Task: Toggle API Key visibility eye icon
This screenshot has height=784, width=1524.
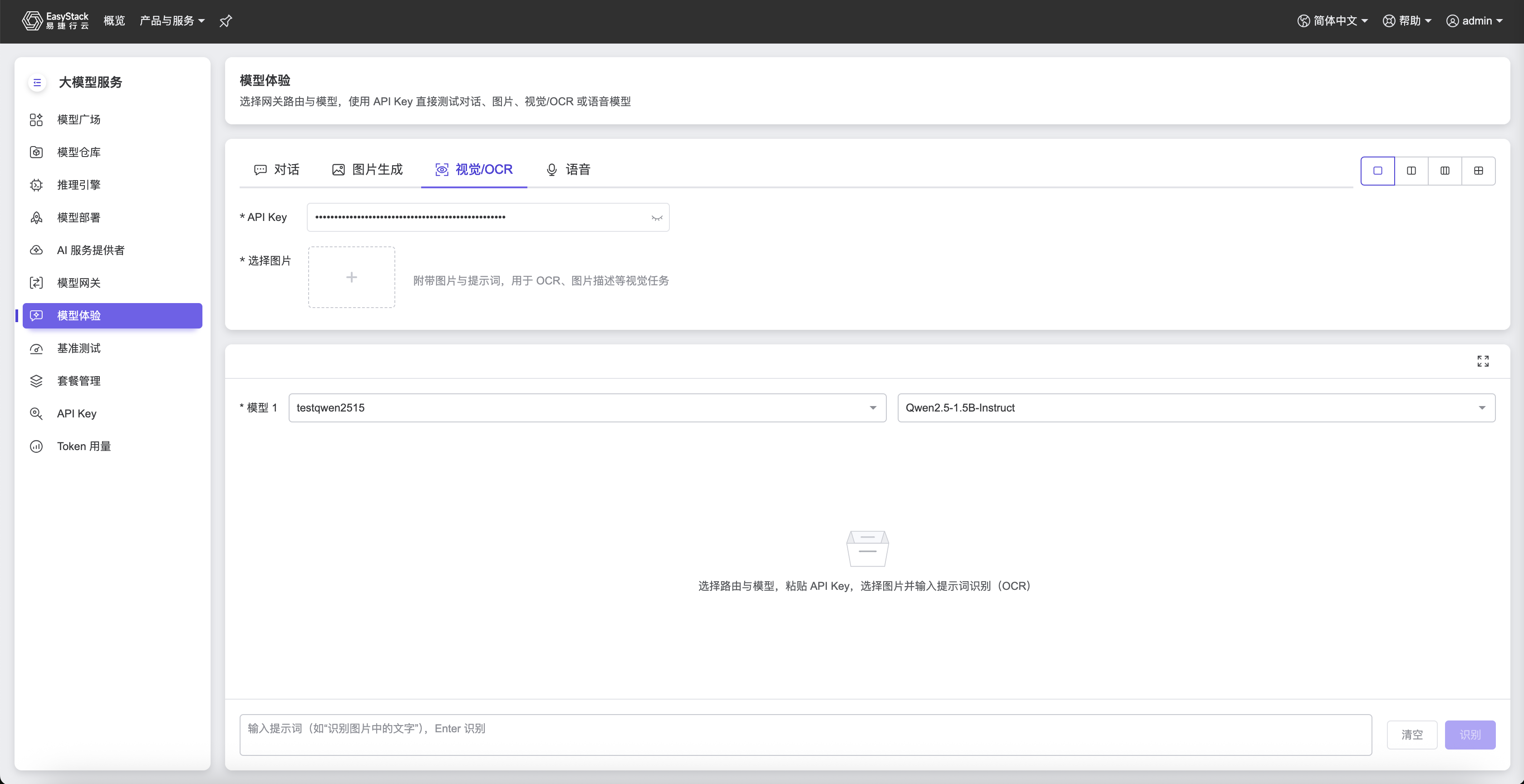Action: point(657,218)
